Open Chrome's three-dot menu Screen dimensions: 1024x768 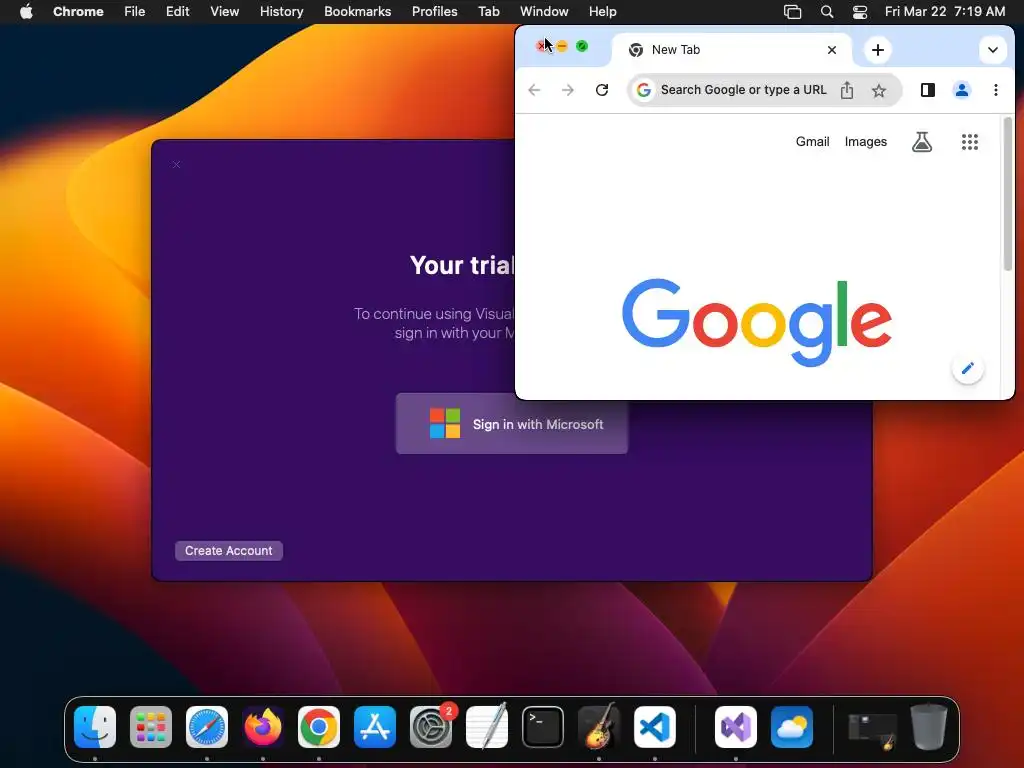[996, 90]
